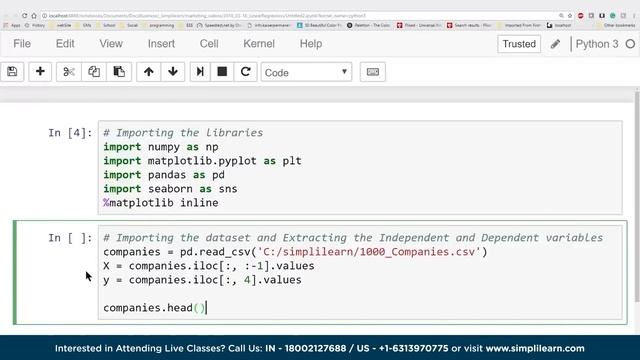The height and width of the screenshot is (360, 640).
Task: Open the cell type Code dropdown
Action: (x=306, y=72)
